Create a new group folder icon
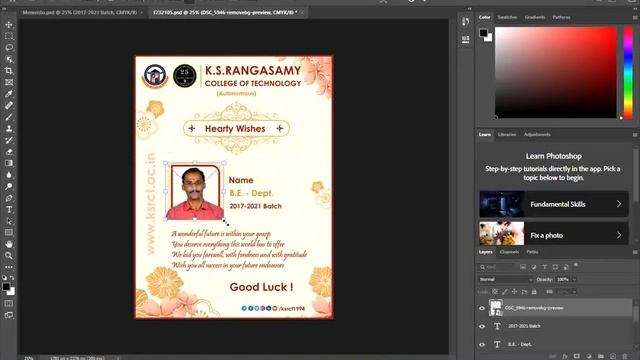 pyautogui.click(x=600, y=356)
